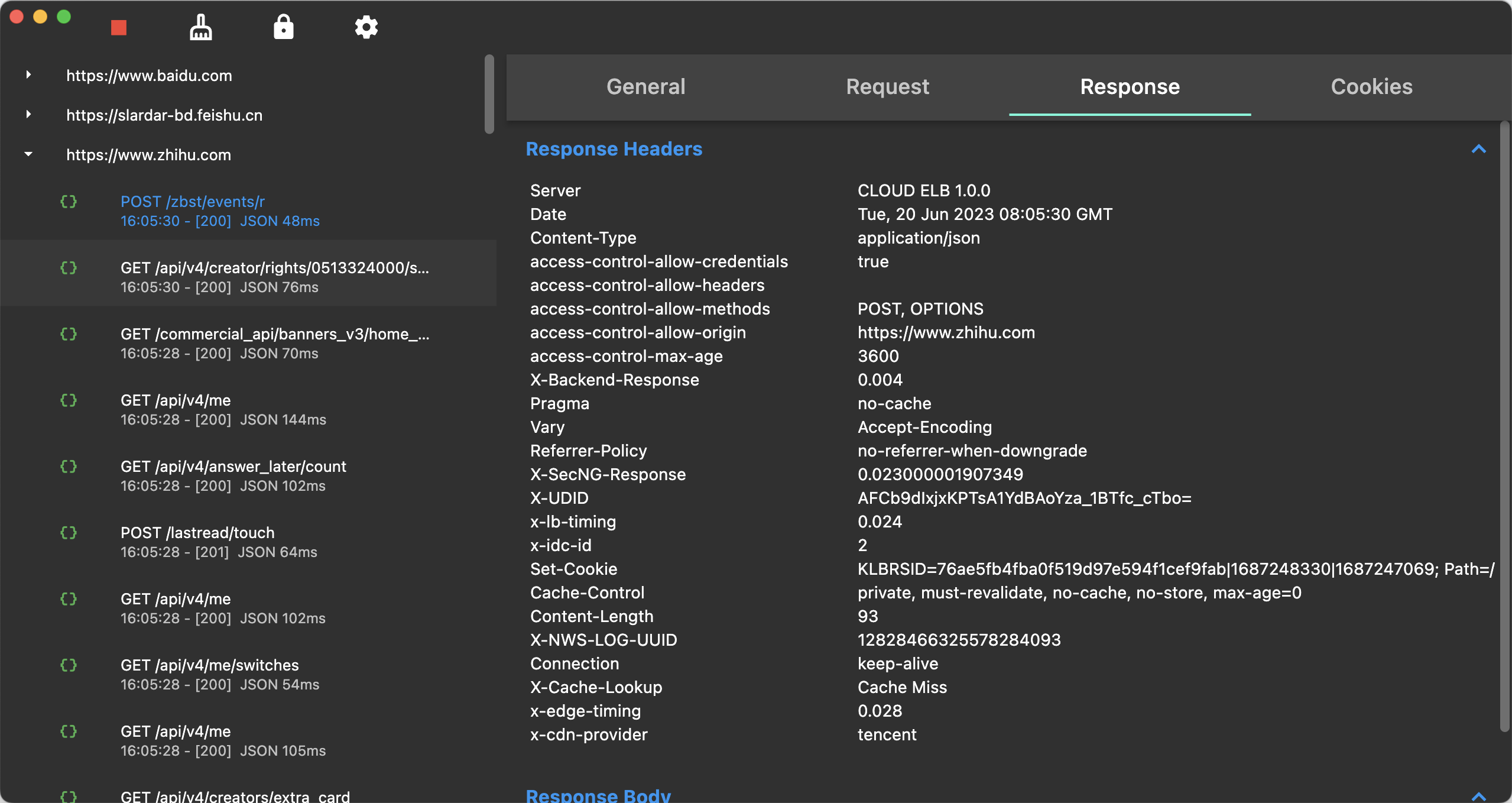1512x803 pixels.
Task: Collapse the Response Body section chevron
Action: tap(1478, 796)
